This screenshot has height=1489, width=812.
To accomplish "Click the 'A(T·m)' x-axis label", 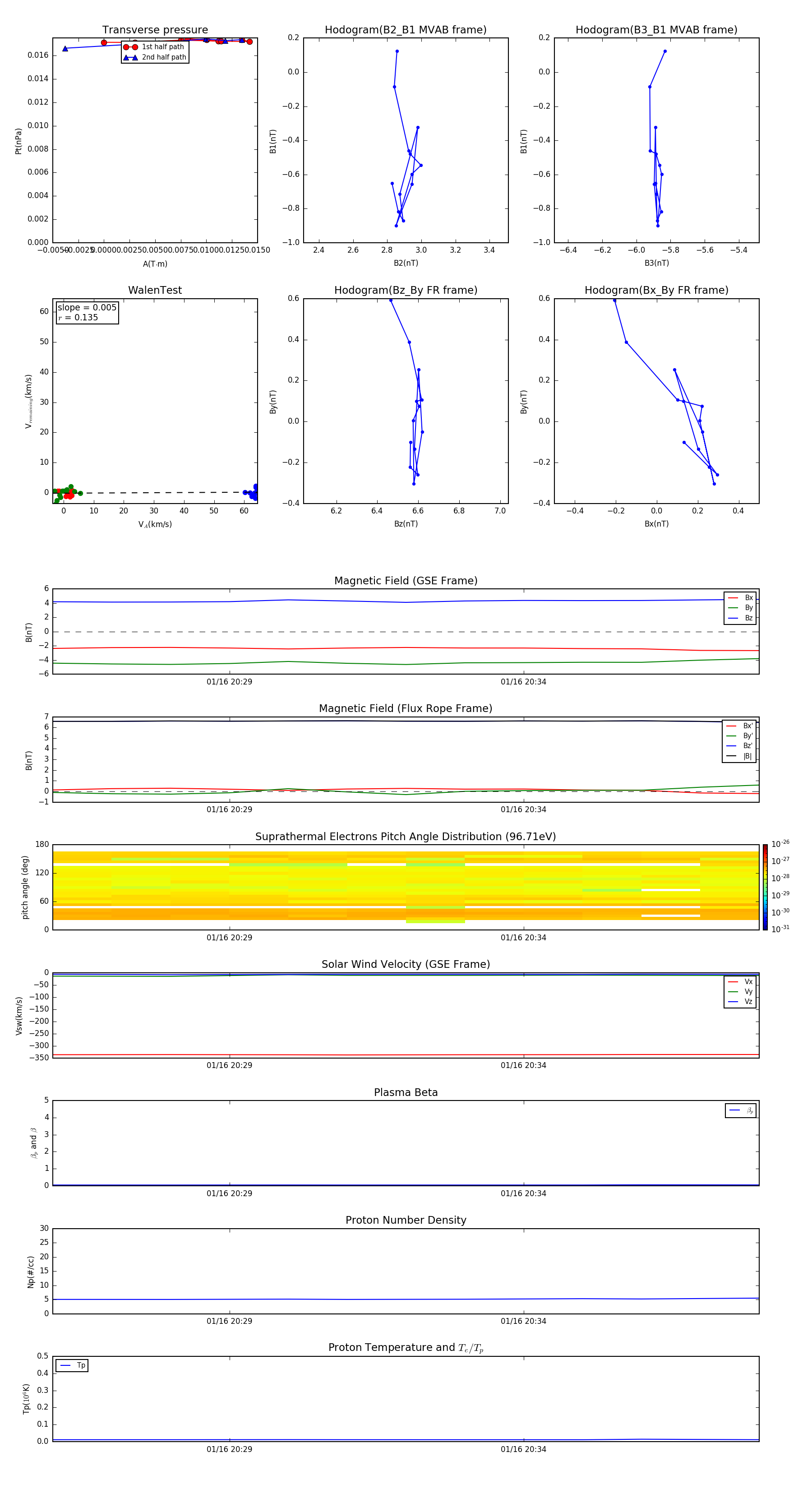I will pos(155,264).
